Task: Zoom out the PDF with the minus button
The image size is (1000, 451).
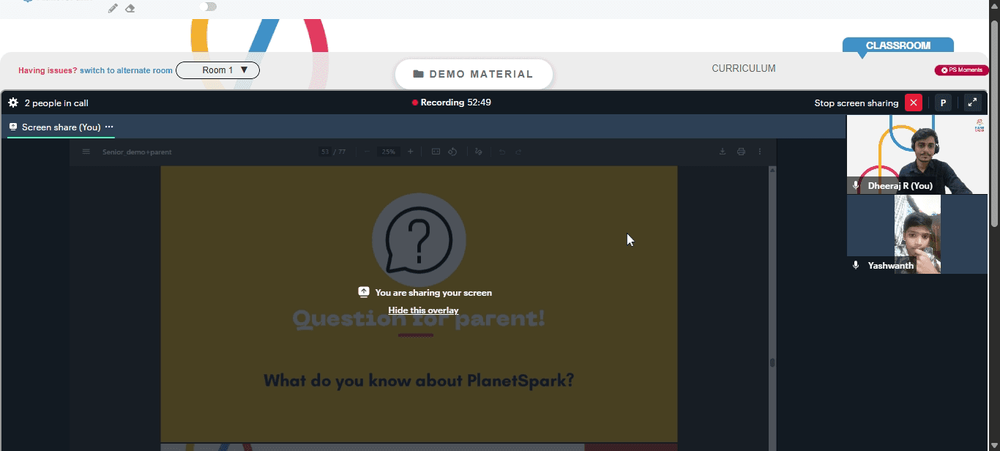Action: [x=367, y=152]
